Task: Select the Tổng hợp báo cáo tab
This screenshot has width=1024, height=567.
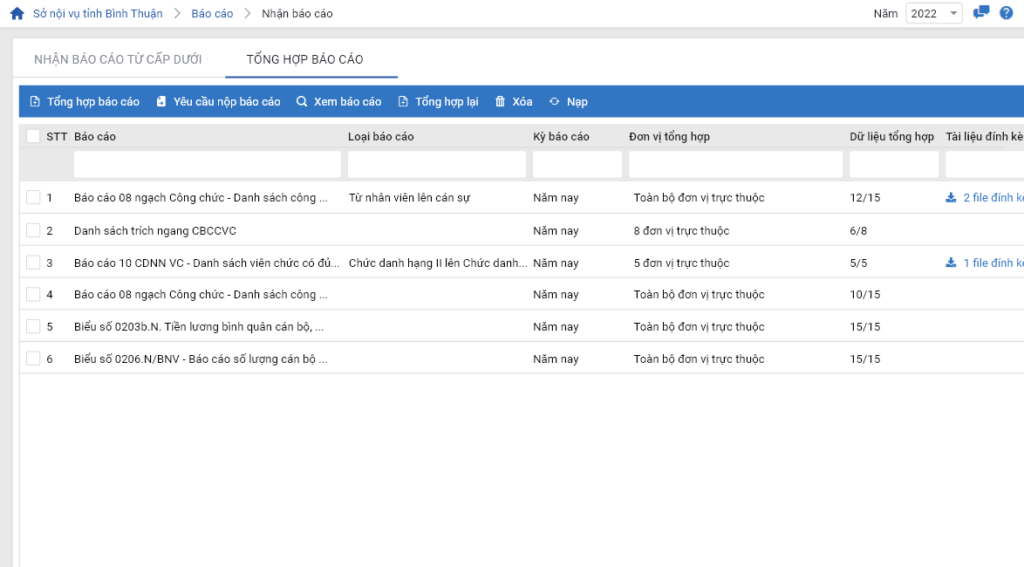Action: click(x=305, y=60)
